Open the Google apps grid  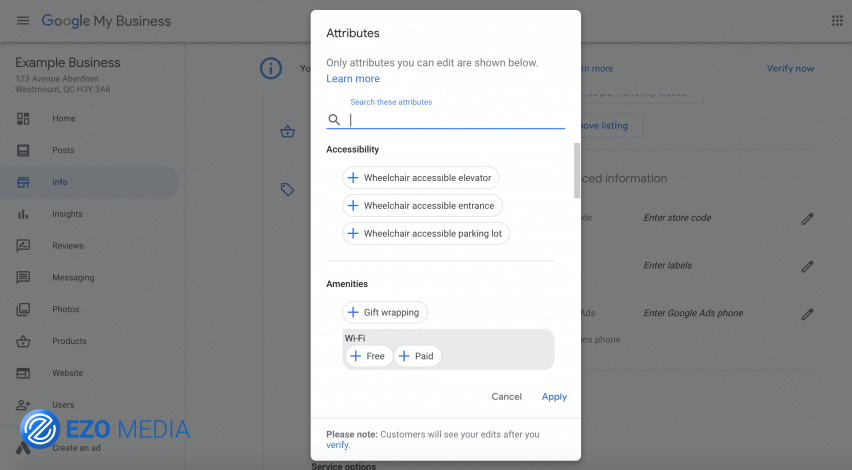pos(837,21)
